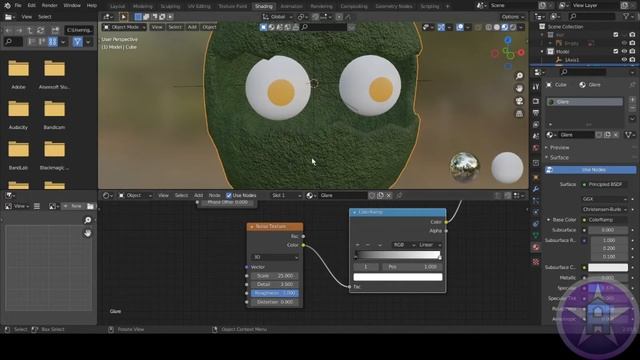
Task: Toggle Model collection exclude checkbox in outliner
Action: (616, 51)
